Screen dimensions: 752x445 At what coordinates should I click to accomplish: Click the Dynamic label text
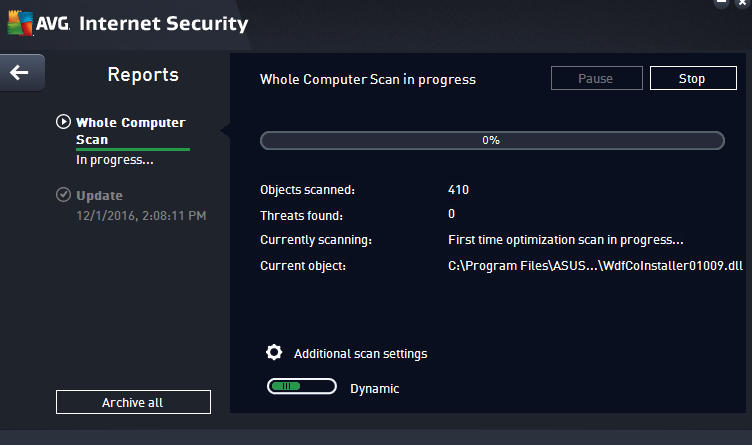coord(374,388)
